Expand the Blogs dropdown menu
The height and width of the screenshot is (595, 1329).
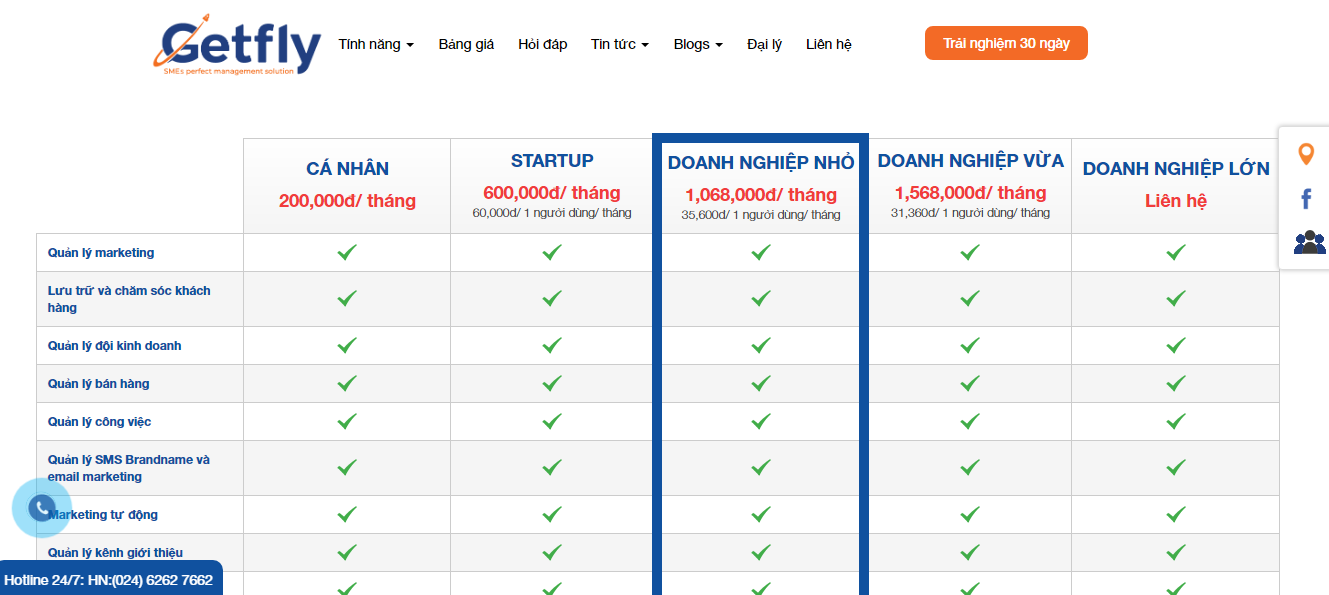click(x=698, y=44)
